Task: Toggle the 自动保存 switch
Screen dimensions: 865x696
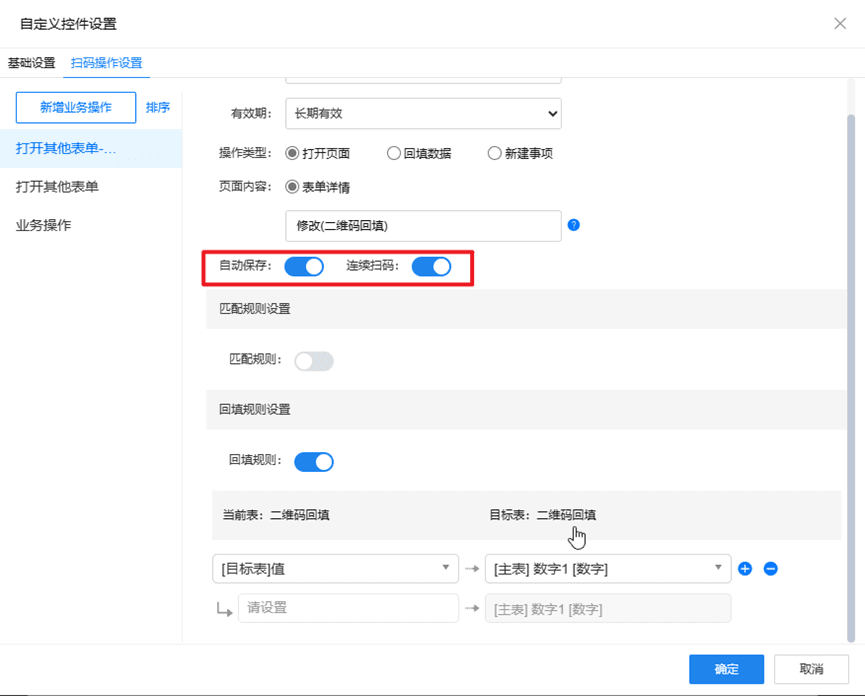Action: (x=304, y=267)
